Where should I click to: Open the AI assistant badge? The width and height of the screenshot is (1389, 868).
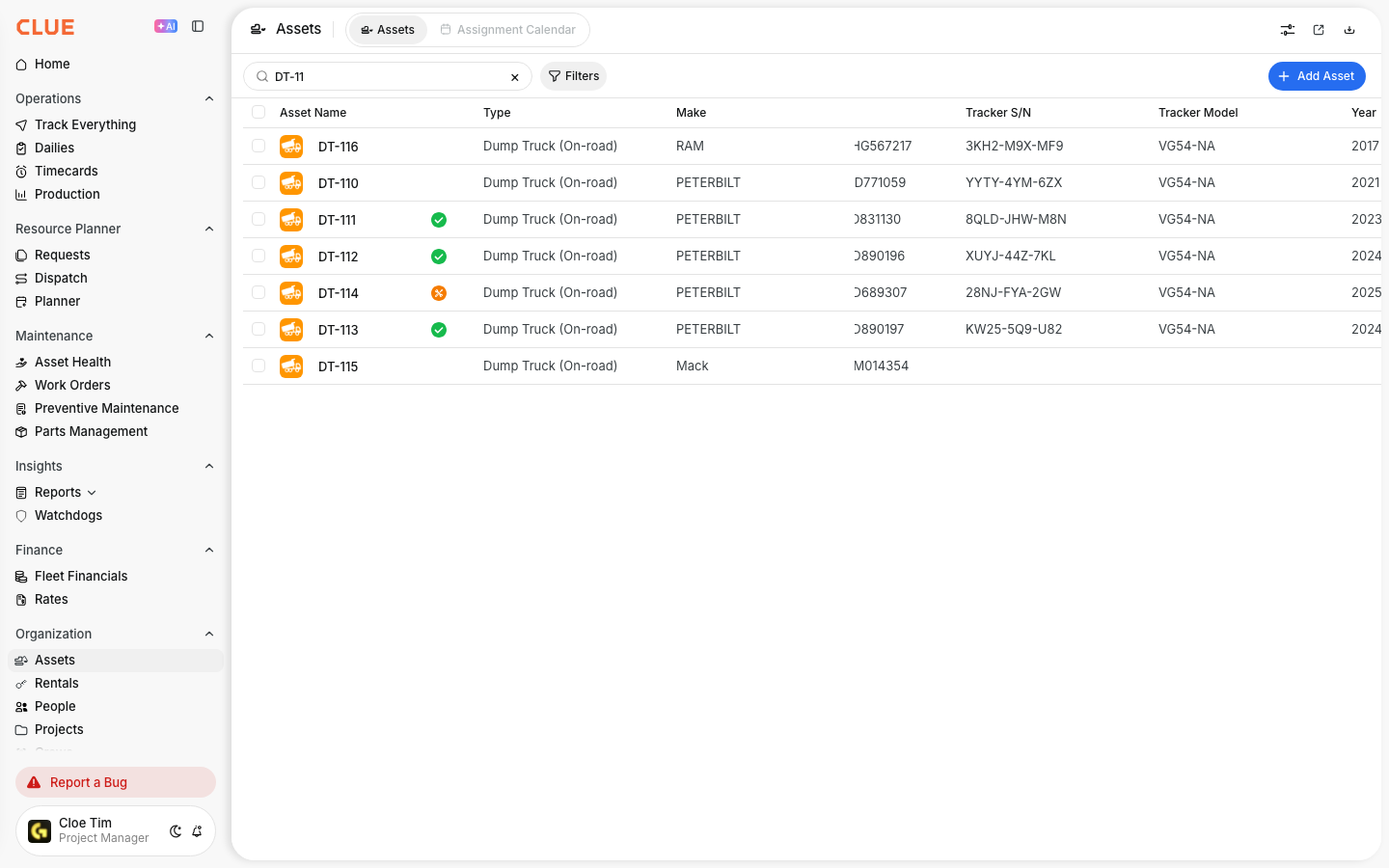166,26
